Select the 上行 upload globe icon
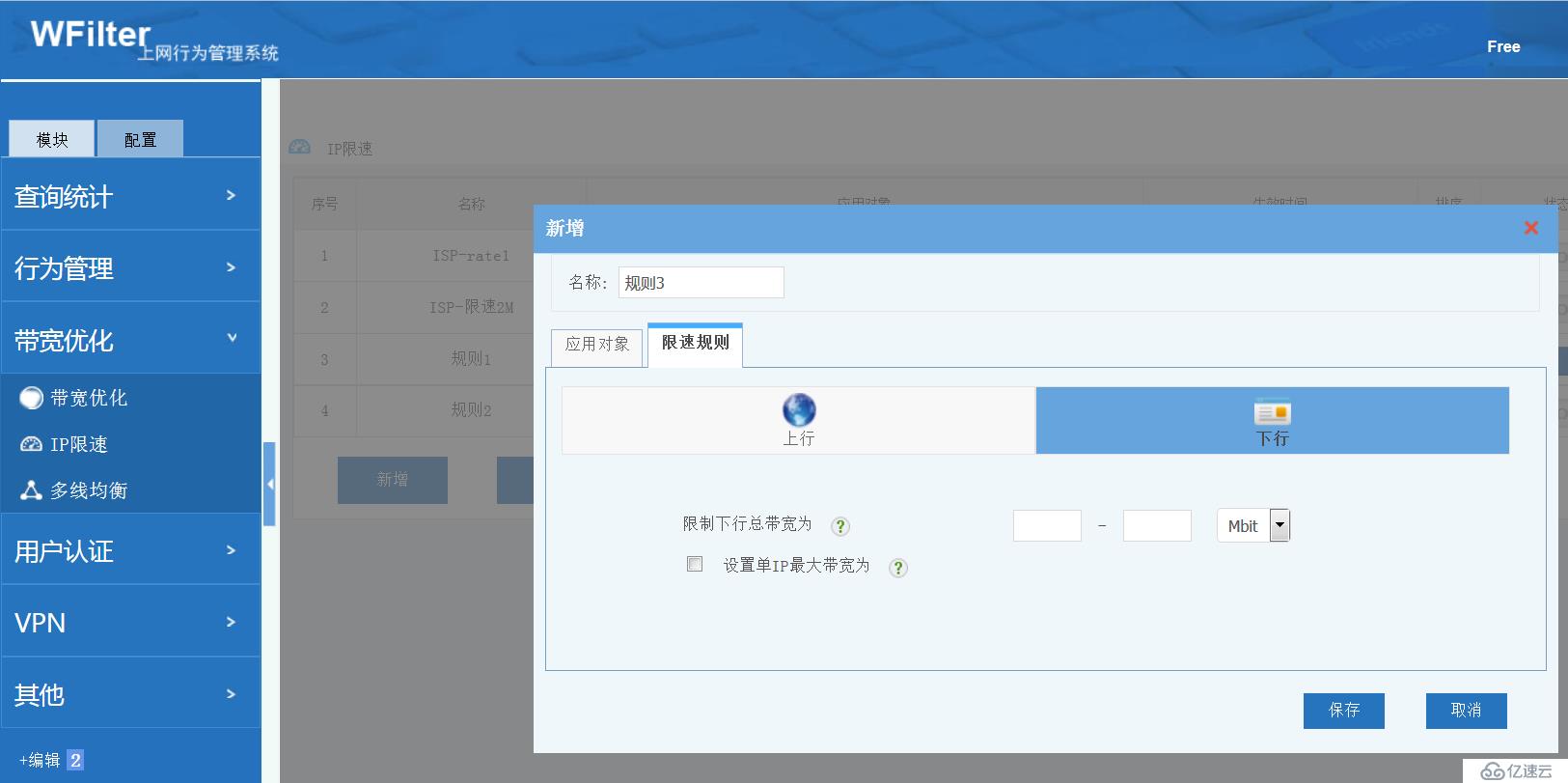The image size is (1568, 783). point(799,409)
